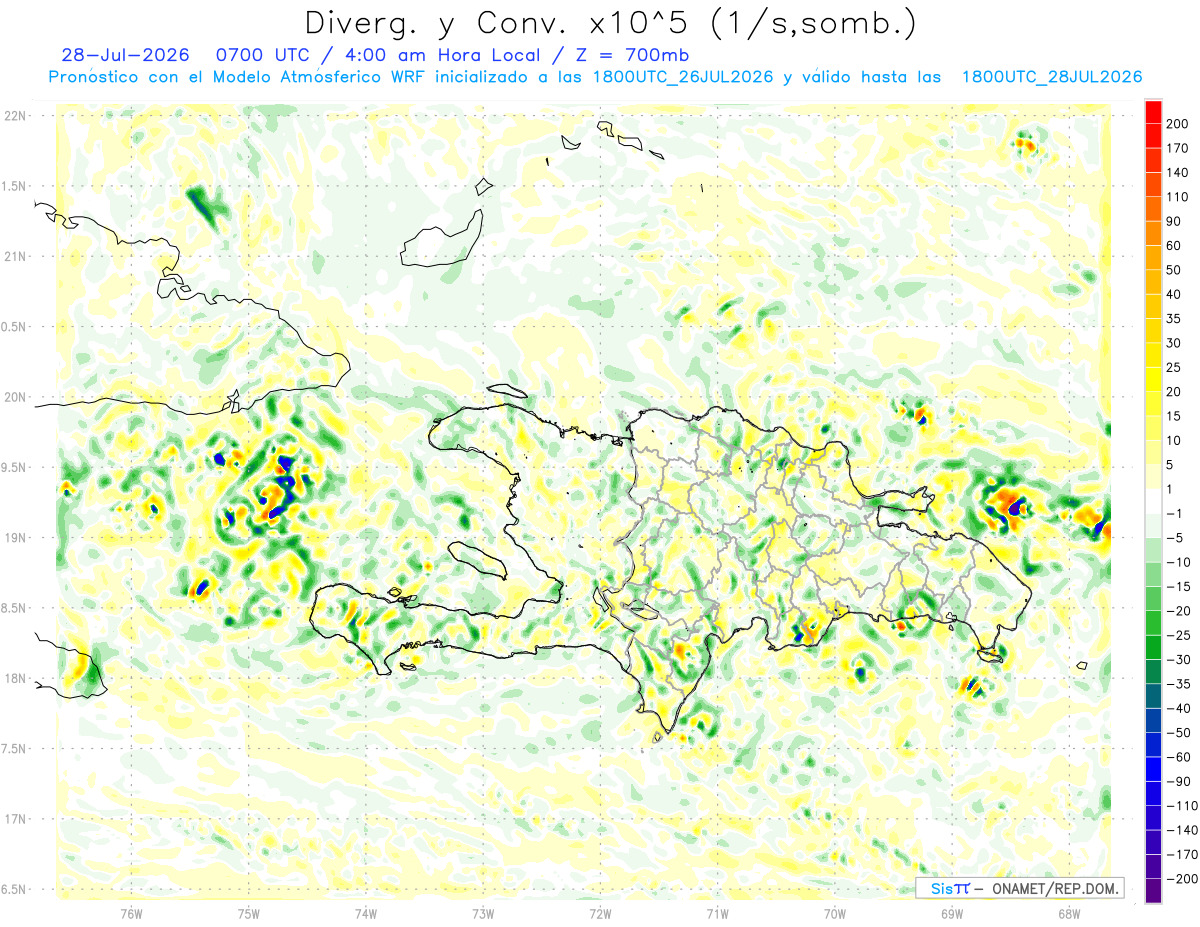Click the 'Z = 700mb' level label
Viewport: 1200px width, 927px height.
632,55
